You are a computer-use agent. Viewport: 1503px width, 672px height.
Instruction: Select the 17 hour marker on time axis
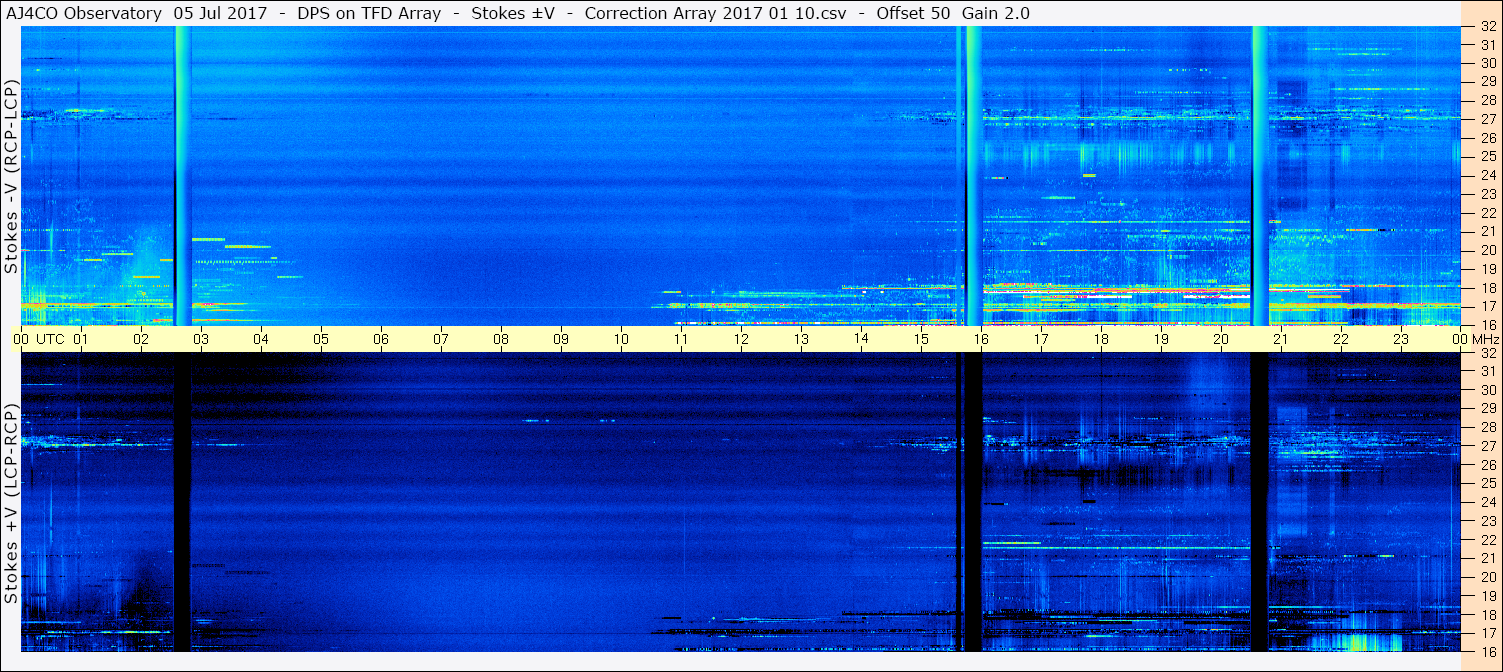click(x=1041, y=339)
